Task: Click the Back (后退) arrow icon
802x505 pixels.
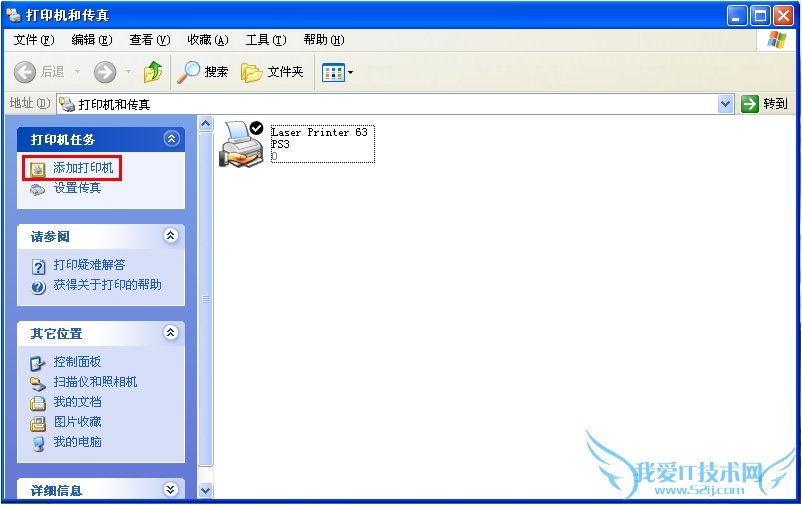Action: 25,72
